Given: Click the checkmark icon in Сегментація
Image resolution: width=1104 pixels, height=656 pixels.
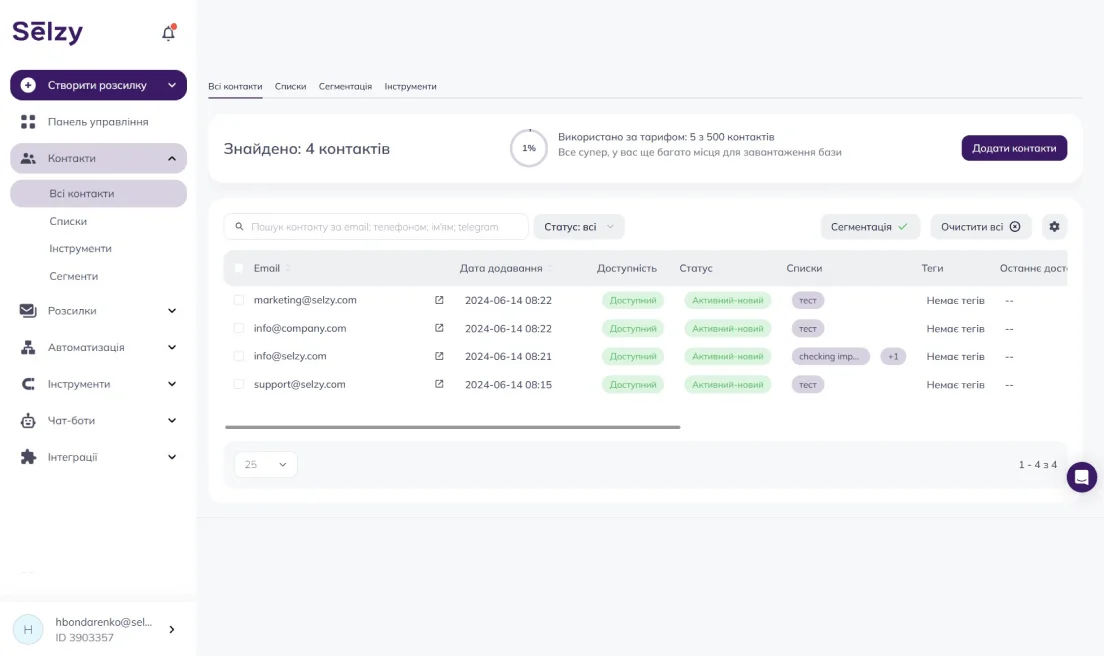Looking at the screenshot, I should pyautogui.click(x=903, y=227).
